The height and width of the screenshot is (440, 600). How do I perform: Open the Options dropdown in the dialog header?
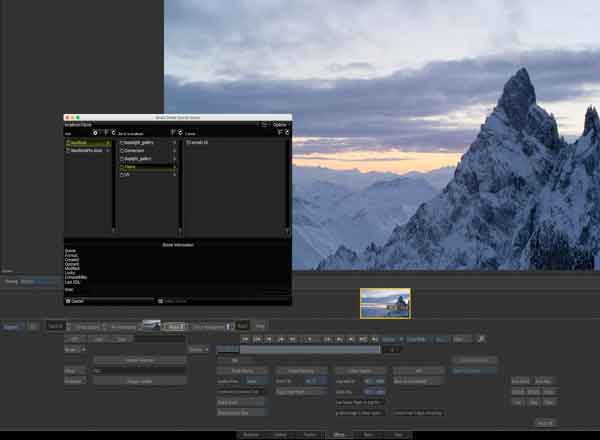point(280,125)
